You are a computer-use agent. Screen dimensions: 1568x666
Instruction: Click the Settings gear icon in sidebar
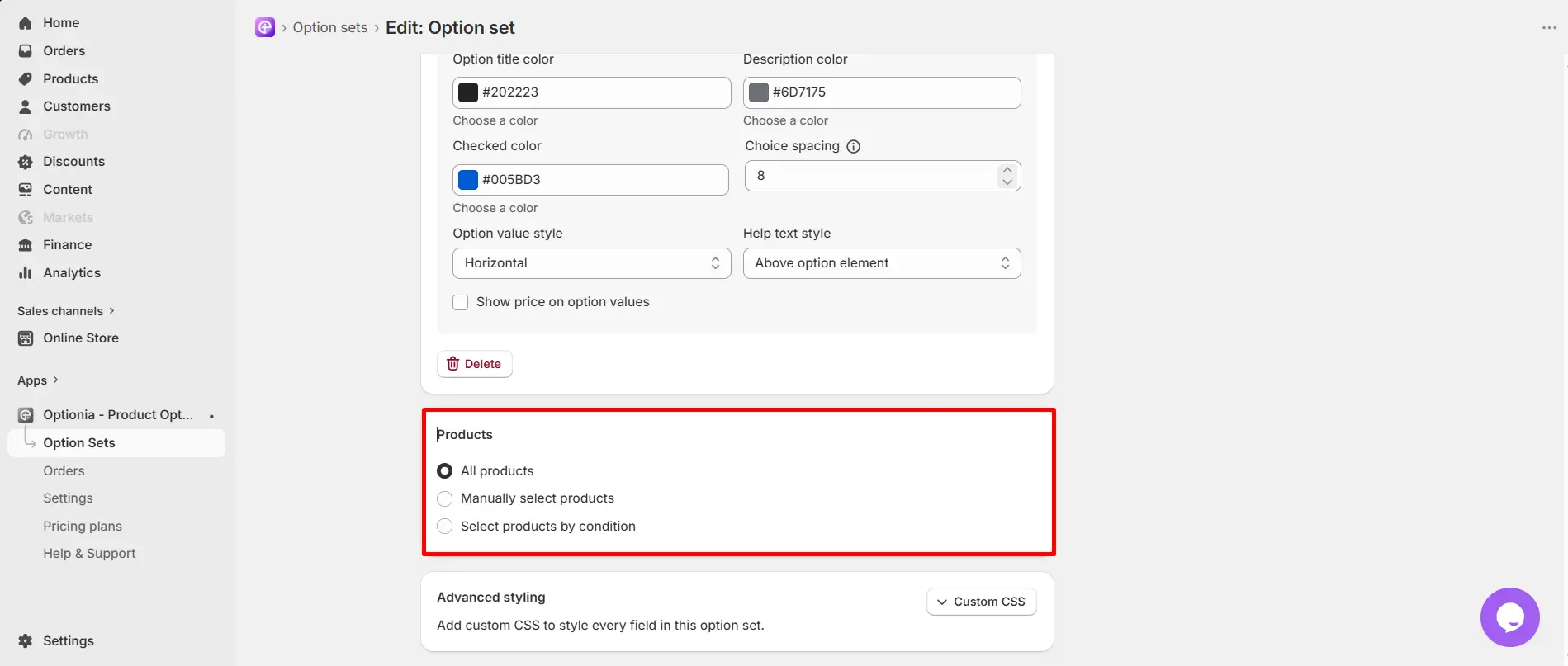(26, 640)
